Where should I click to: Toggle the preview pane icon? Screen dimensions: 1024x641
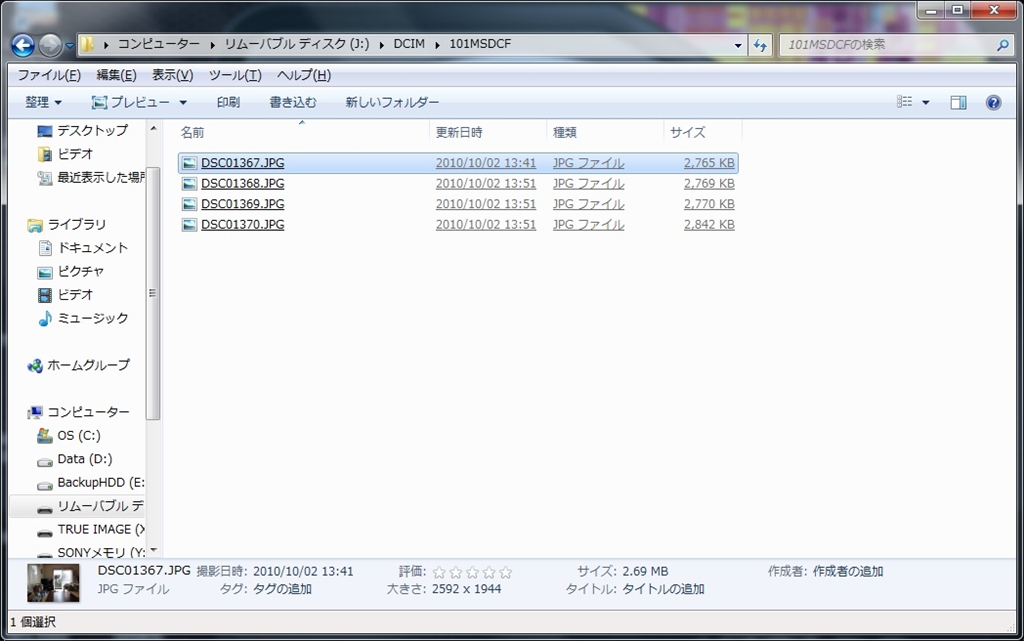tap(958, 102)
